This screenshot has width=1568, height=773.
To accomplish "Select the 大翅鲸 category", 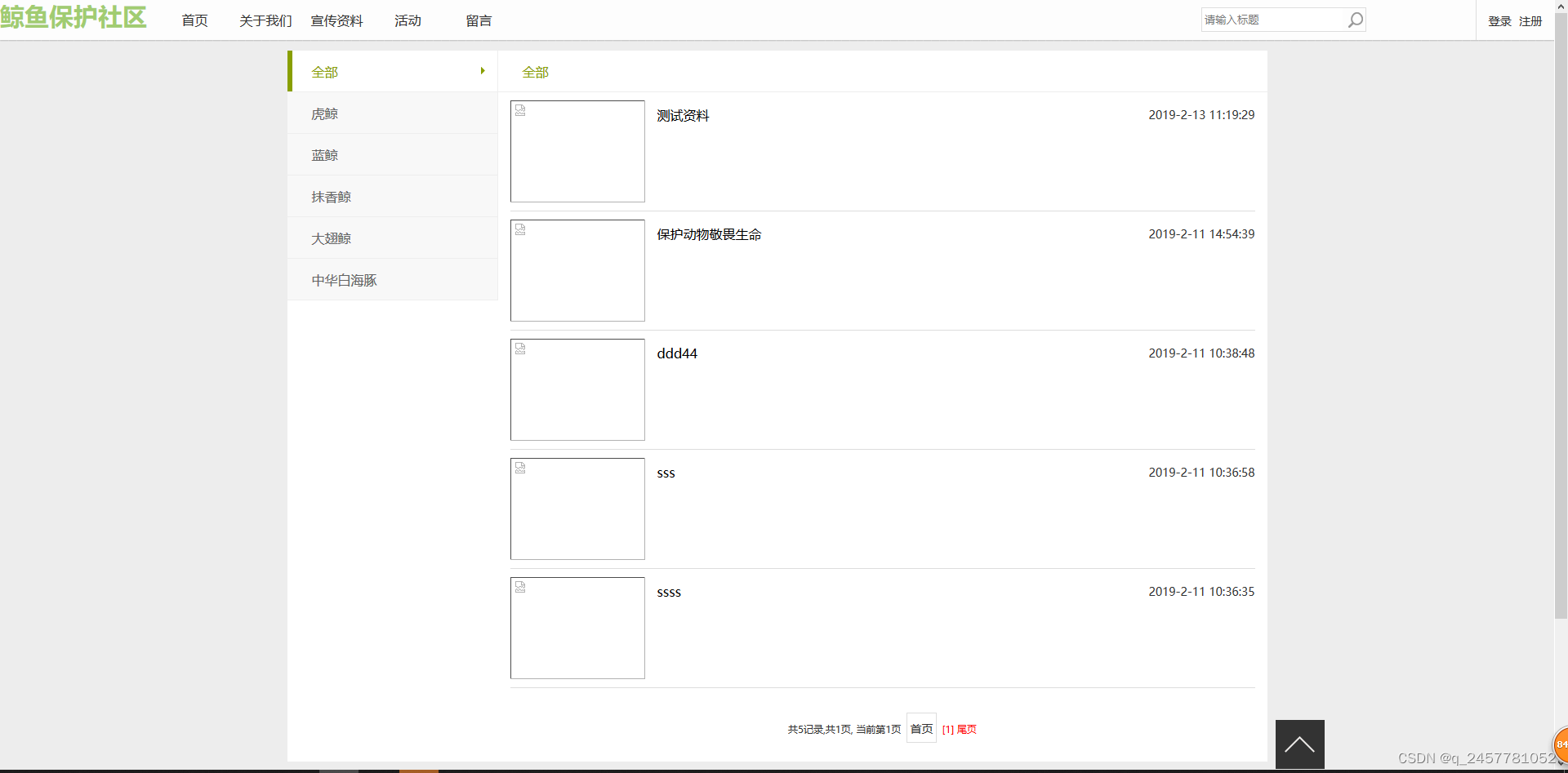I will pyautogui.click(x=392, y=238).
